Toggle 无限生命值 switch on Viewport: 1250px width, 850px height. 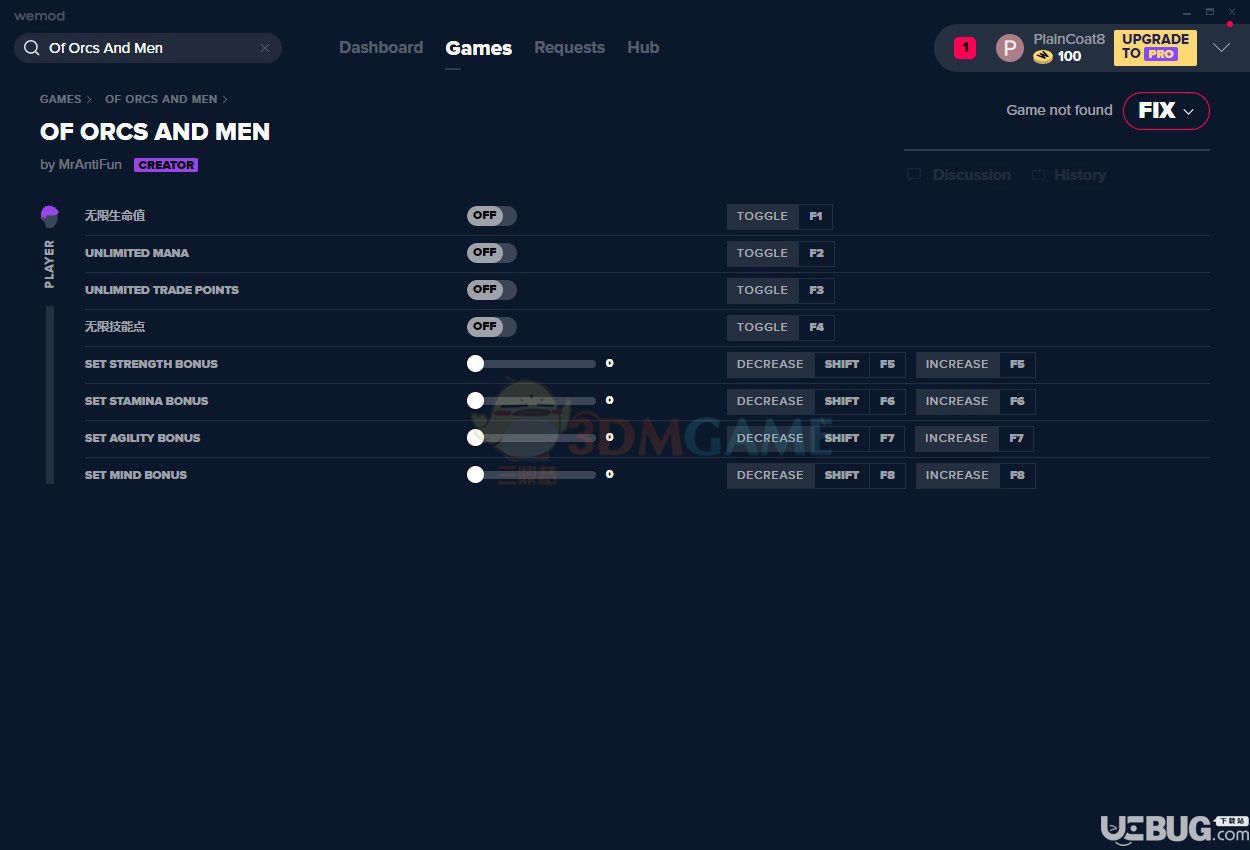tap(492, 216)
